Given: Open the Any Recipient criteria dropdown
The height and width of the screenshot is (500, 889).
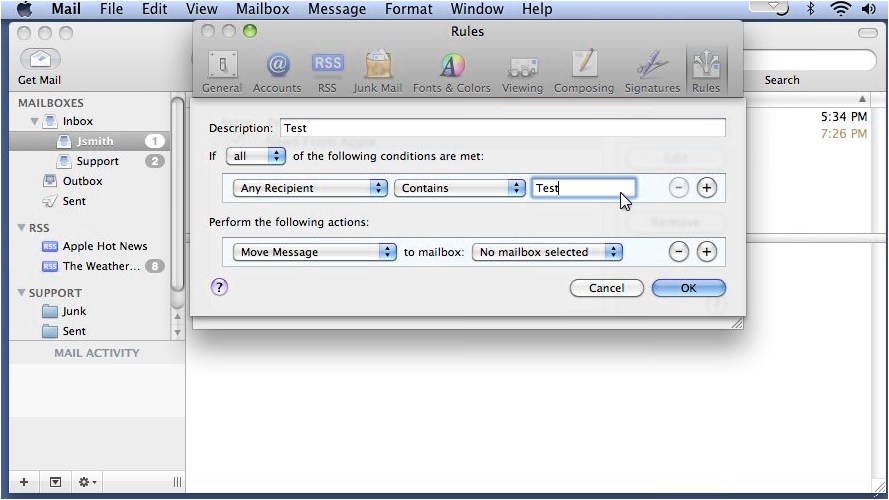Looking at the screenshot, I should click(310, 188).
